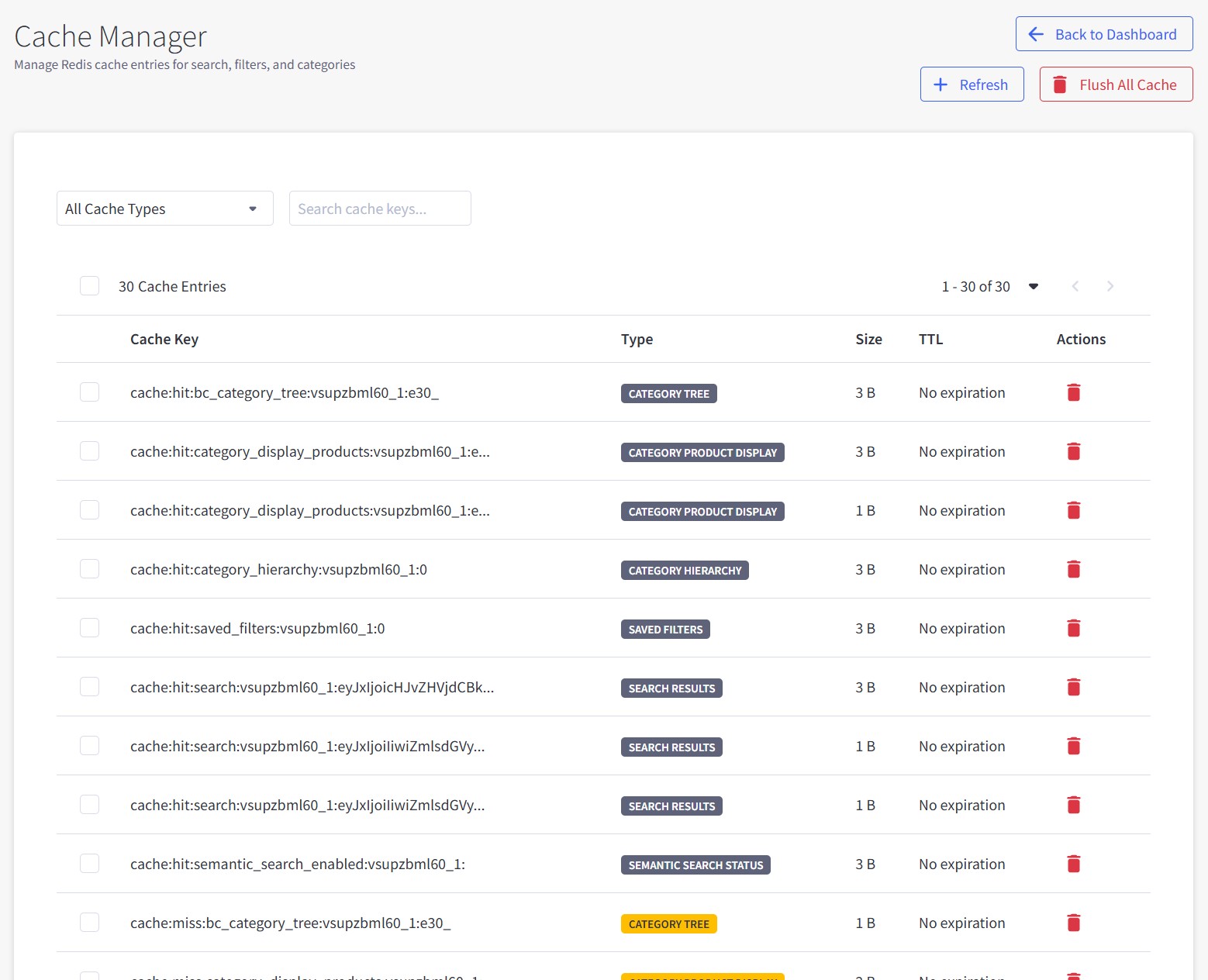Focus the Search cache keys field
This screenshot has width=1208, height=980.
coord(380,209)
